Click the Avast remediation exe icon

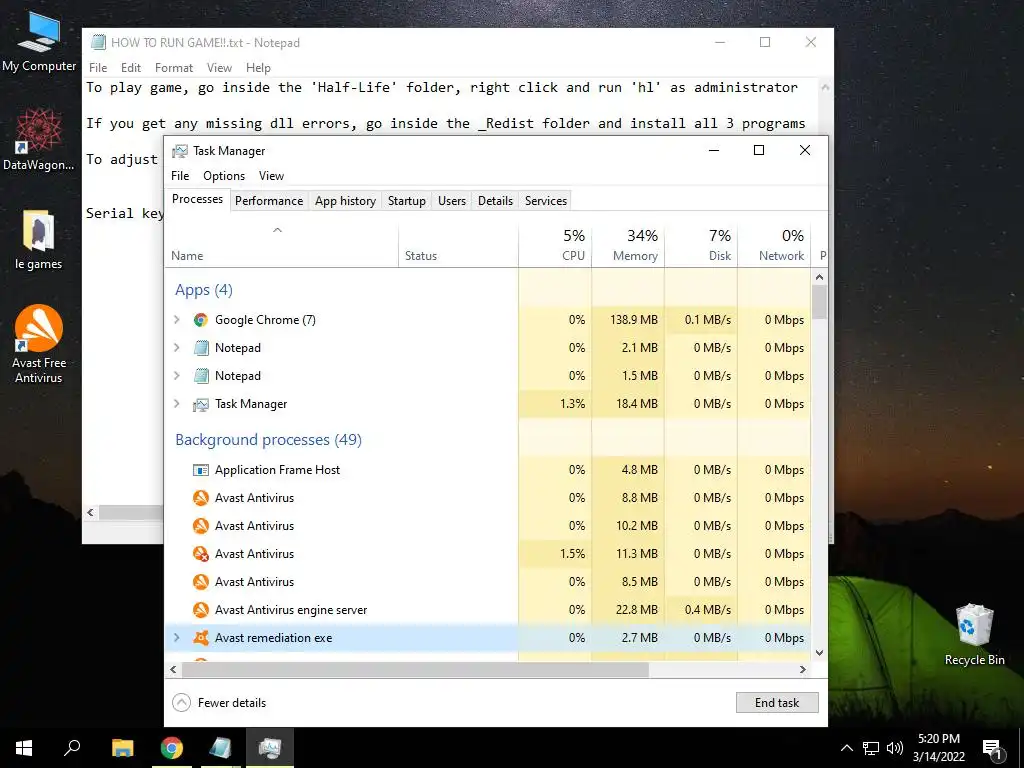pos(200,638)
